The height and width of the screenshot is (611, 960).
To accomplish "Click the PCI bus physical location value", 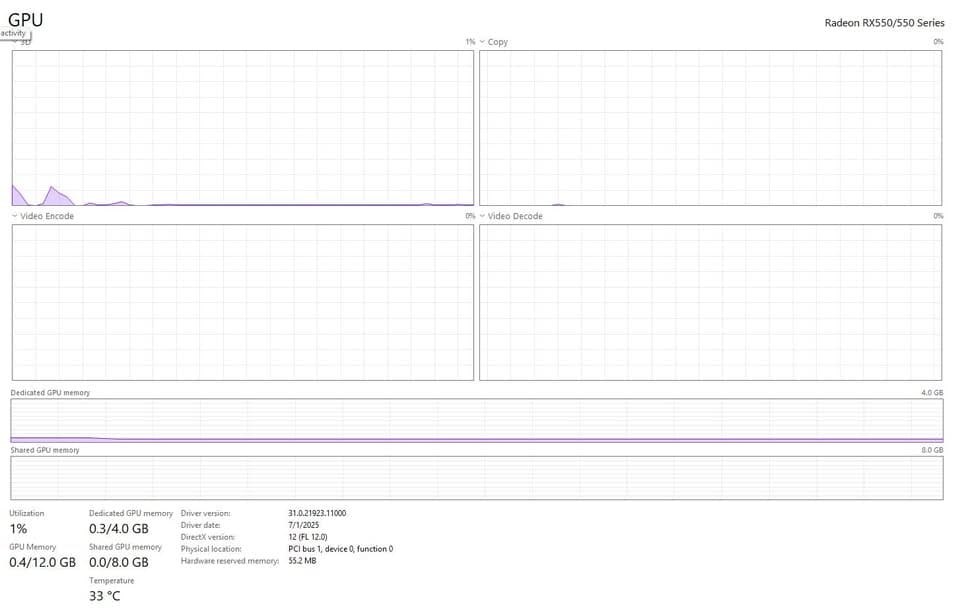I will point(340,549).
